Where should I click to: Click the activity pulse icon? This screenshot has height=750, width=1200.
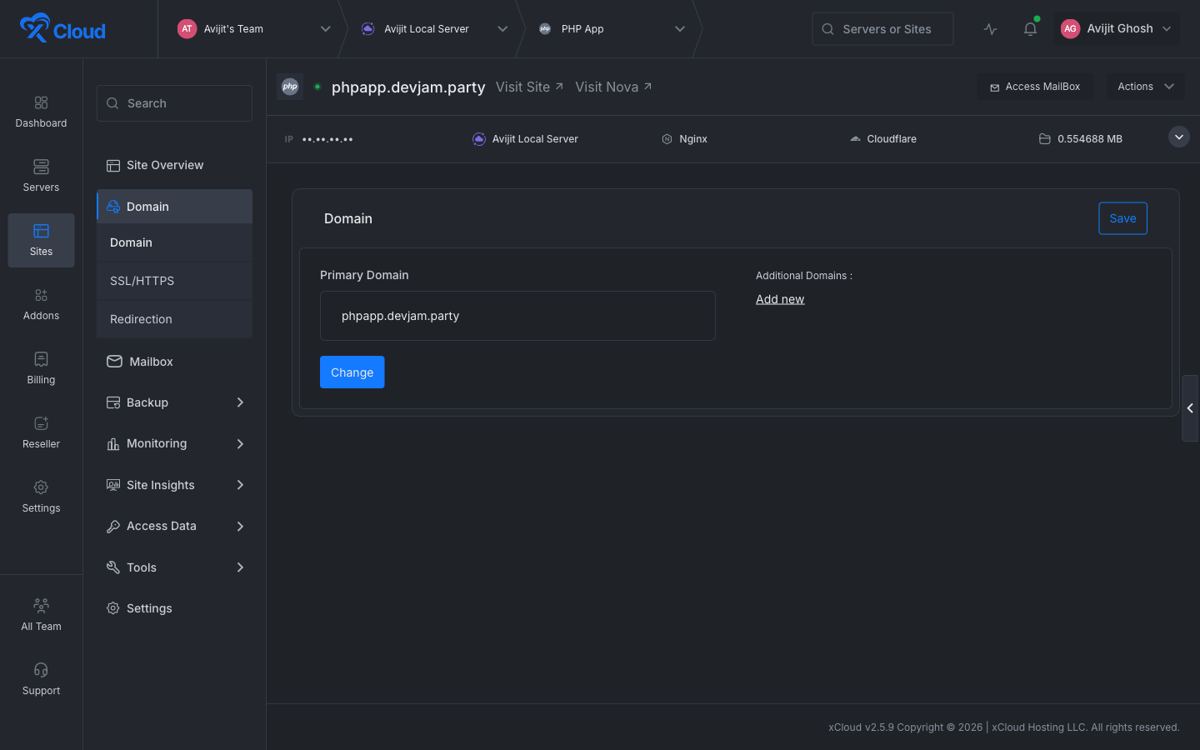coord(990,29)
